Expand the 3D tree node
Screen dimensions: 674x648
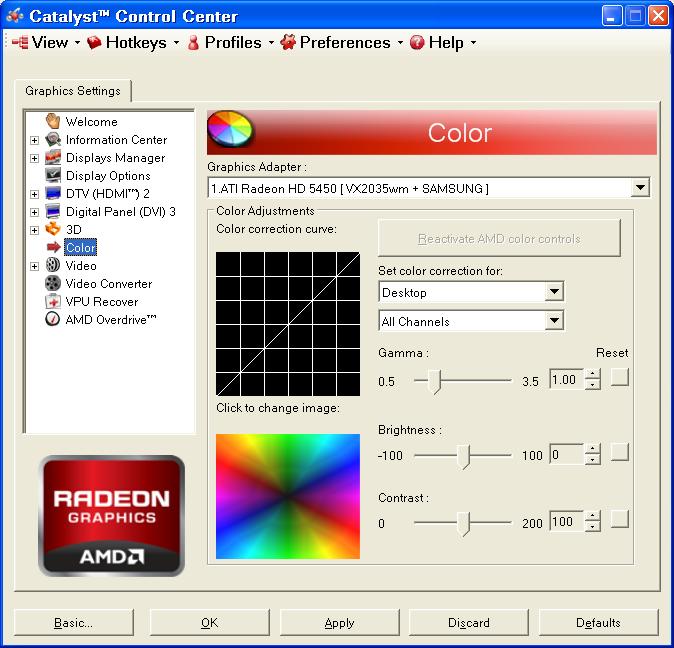(35, 230)
